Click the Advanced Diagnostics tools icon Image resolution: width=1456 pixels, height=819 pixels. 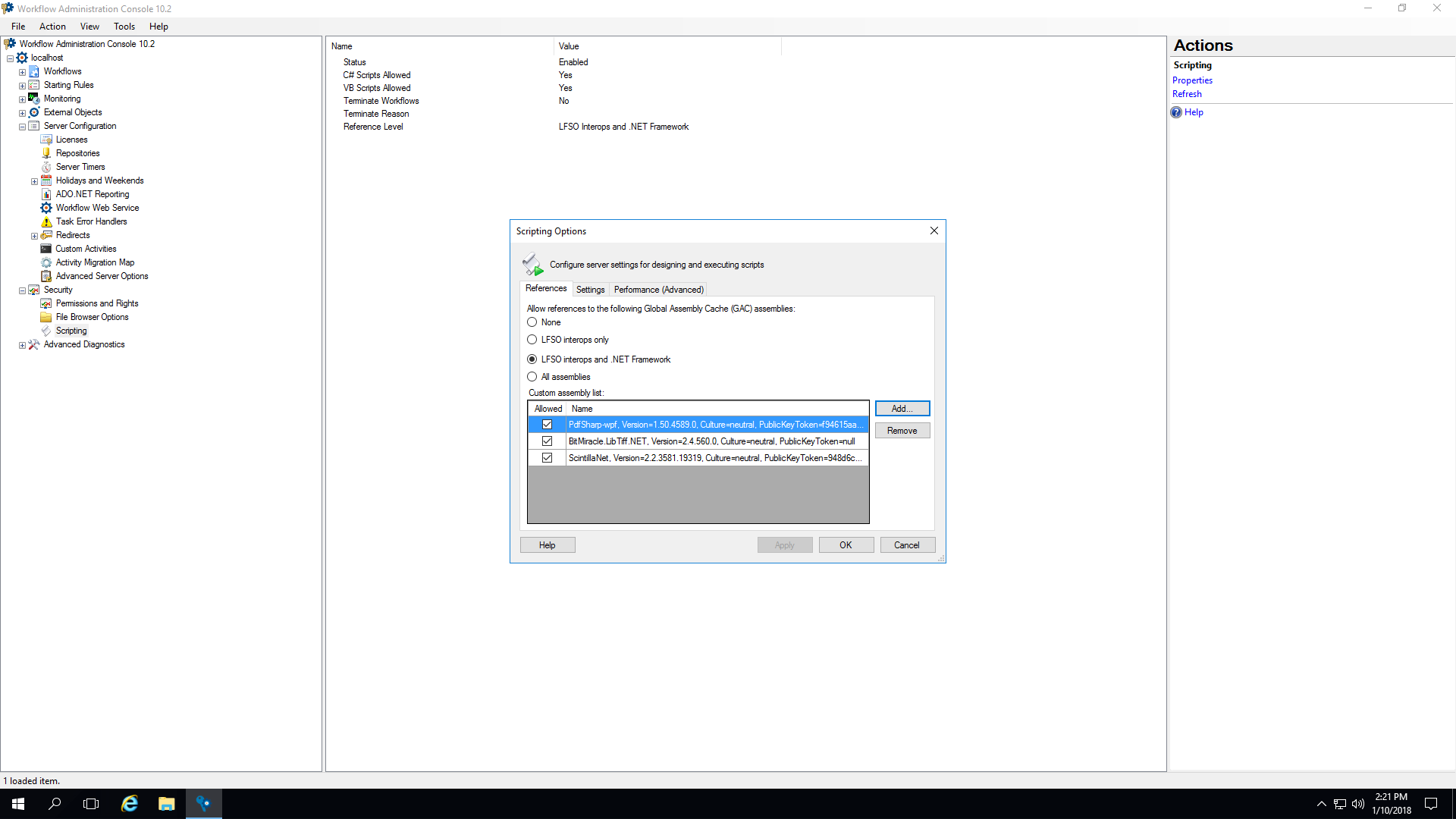[x=34, y=344]
